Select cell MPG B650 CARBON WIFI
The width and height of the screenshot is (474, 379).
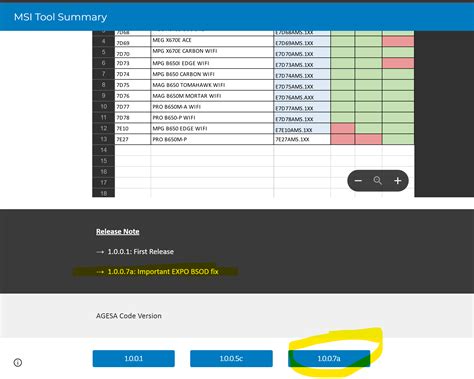click(x=212, y=74)
